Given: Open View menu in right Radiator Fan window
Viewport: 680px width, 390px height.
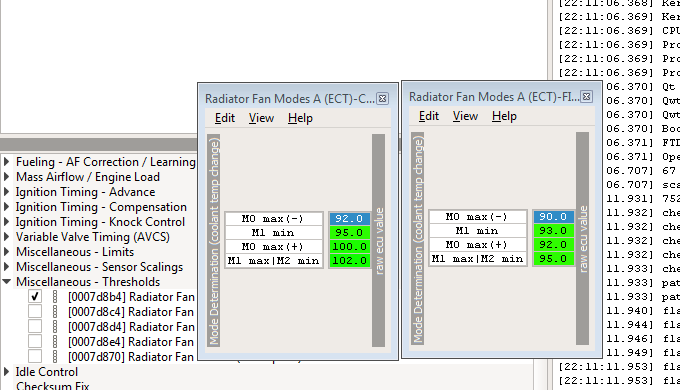Looking at the screenshot, I should coord(465,116).
